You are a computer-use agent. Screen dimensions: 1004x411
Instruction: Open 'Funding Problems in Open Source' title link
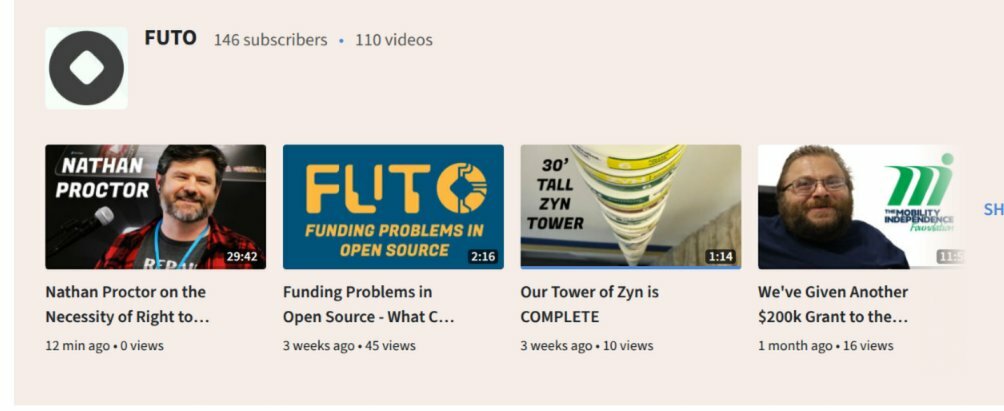click(x=369, y=305)
